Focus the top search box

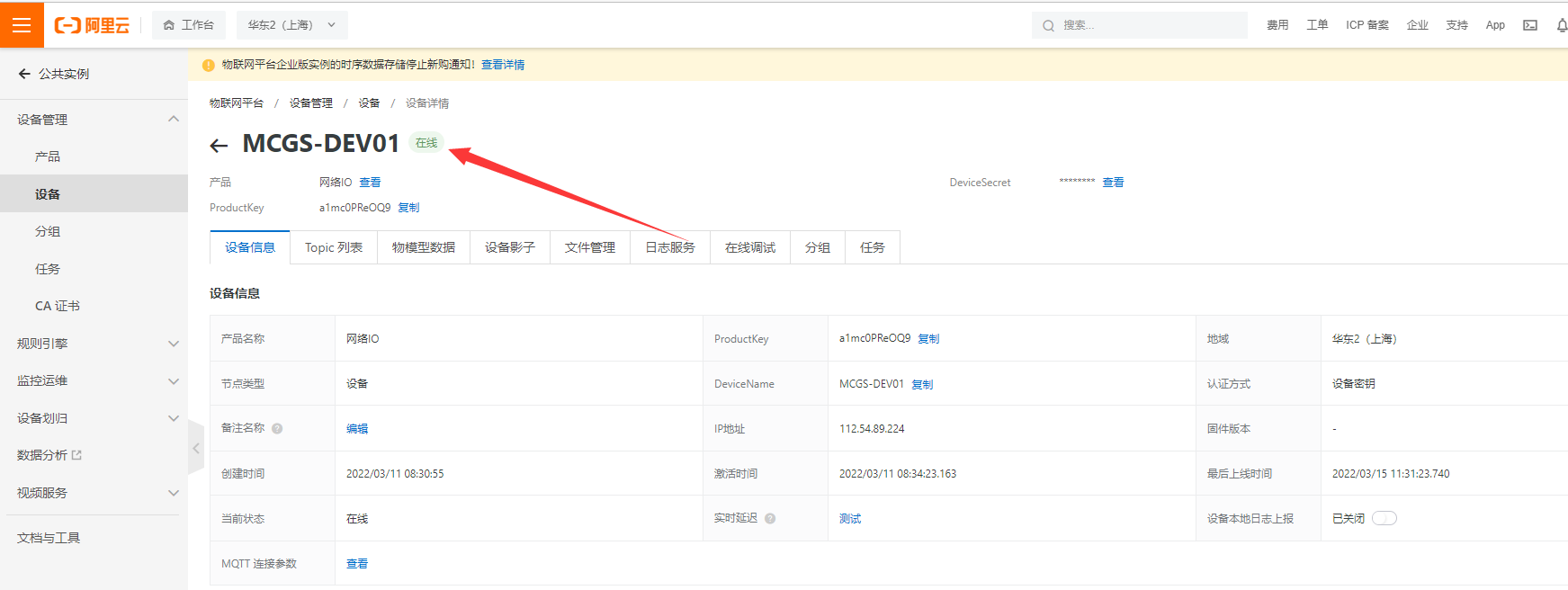coord(1140,25)
